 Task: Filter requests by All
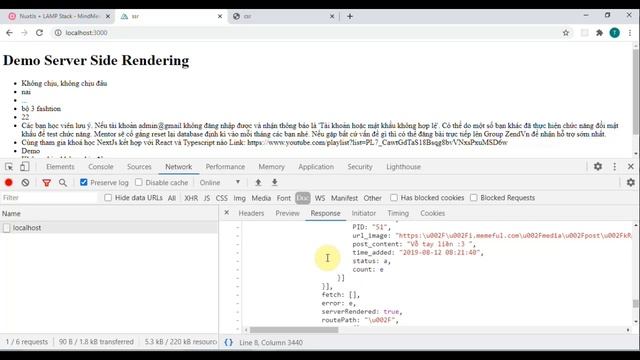(172, 198)
